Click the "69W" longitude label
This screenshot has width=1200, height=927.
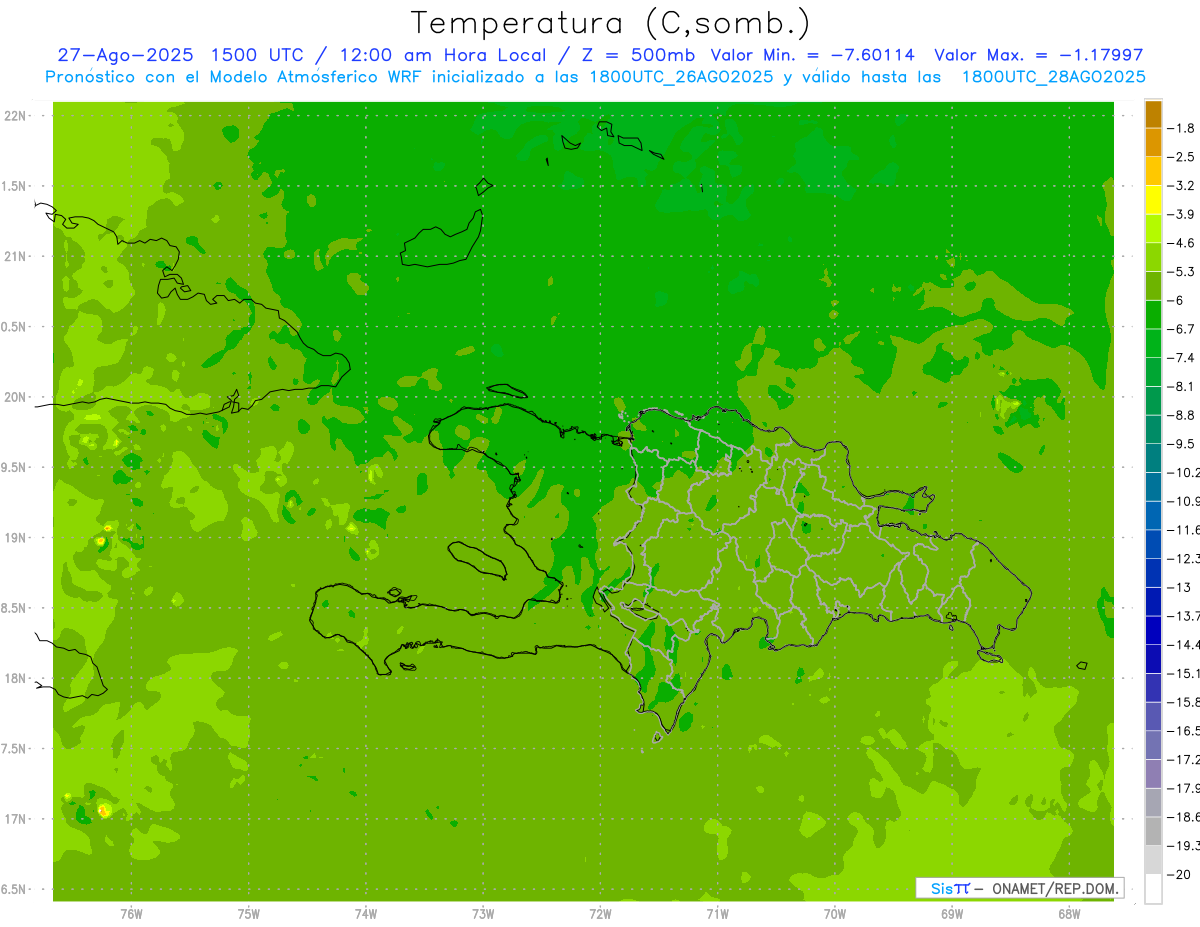click(952, 913)
